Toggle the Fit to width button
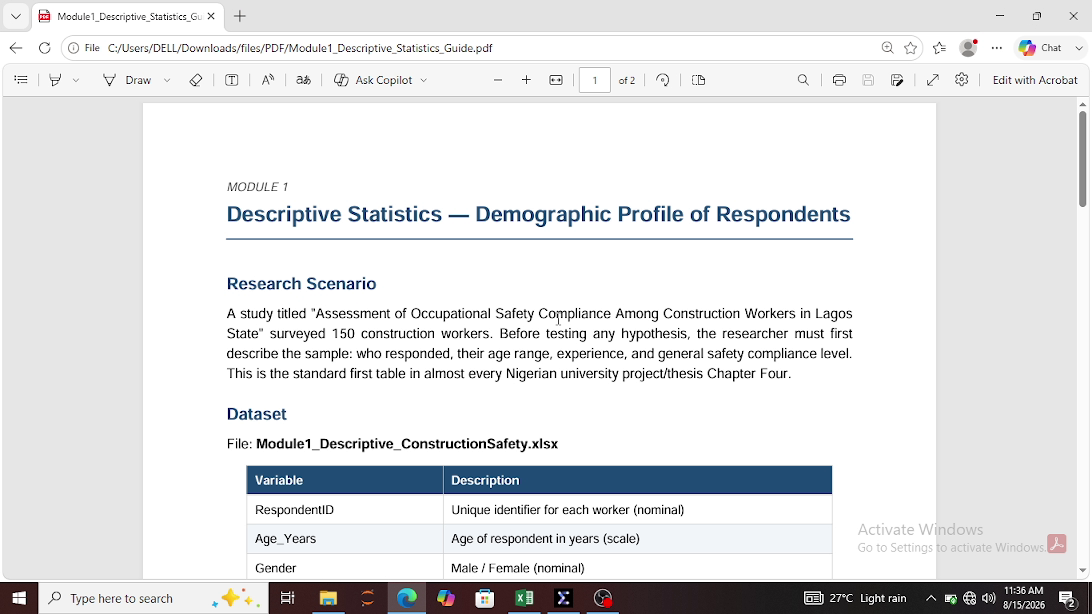Viewport: 1092px width, 614px height. pyautogui.click(x=556, y=80)
